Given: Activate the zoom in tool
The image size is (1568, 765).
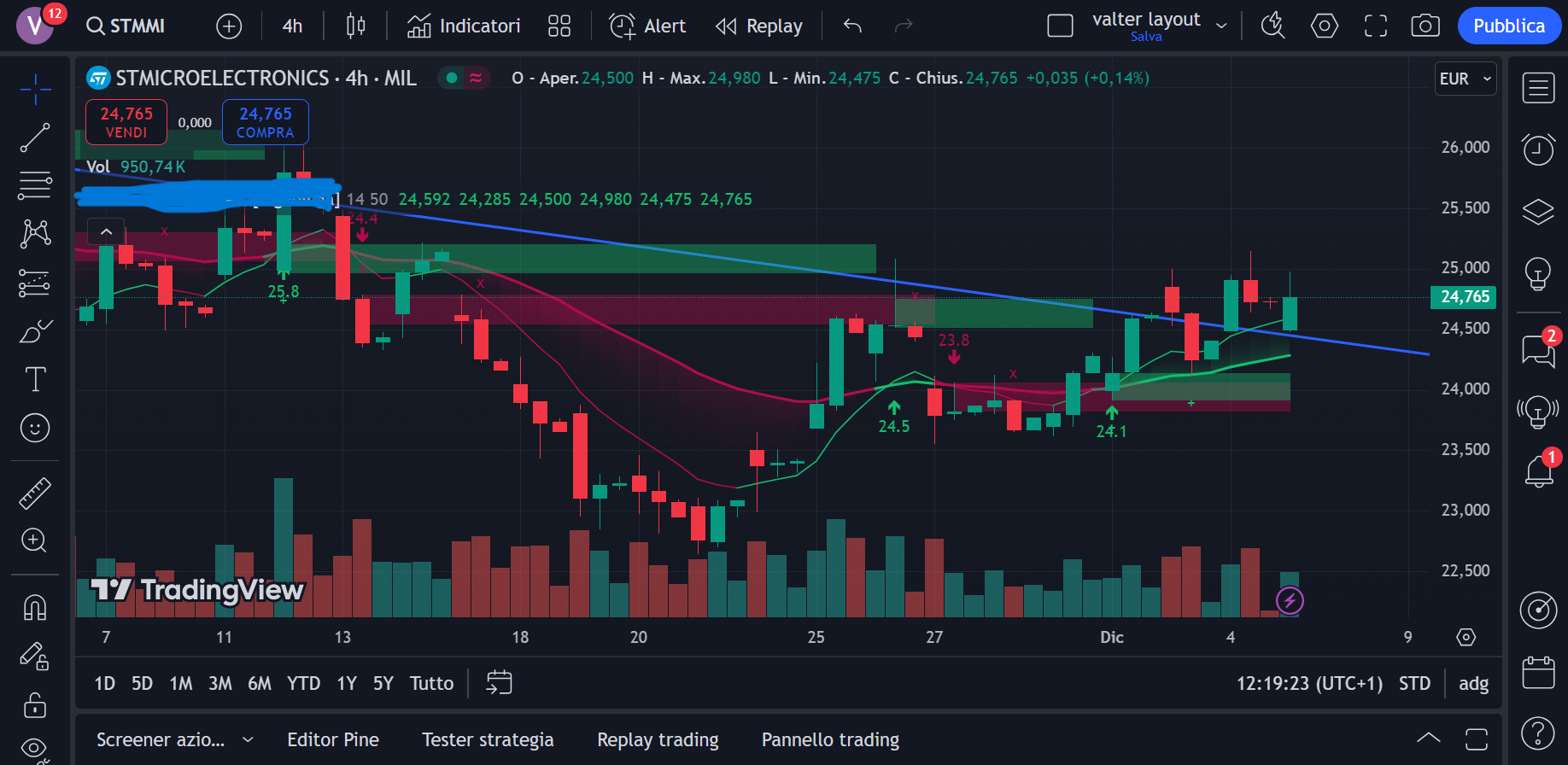Looking at the screenshot, I should (35, 540).
